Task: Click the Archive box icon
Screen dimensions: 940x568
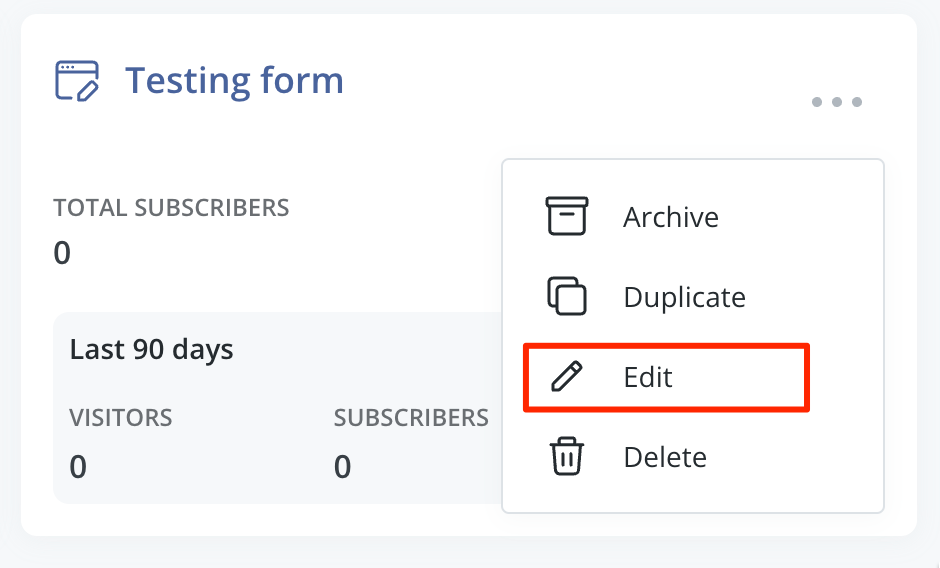Action: [566, 217]
